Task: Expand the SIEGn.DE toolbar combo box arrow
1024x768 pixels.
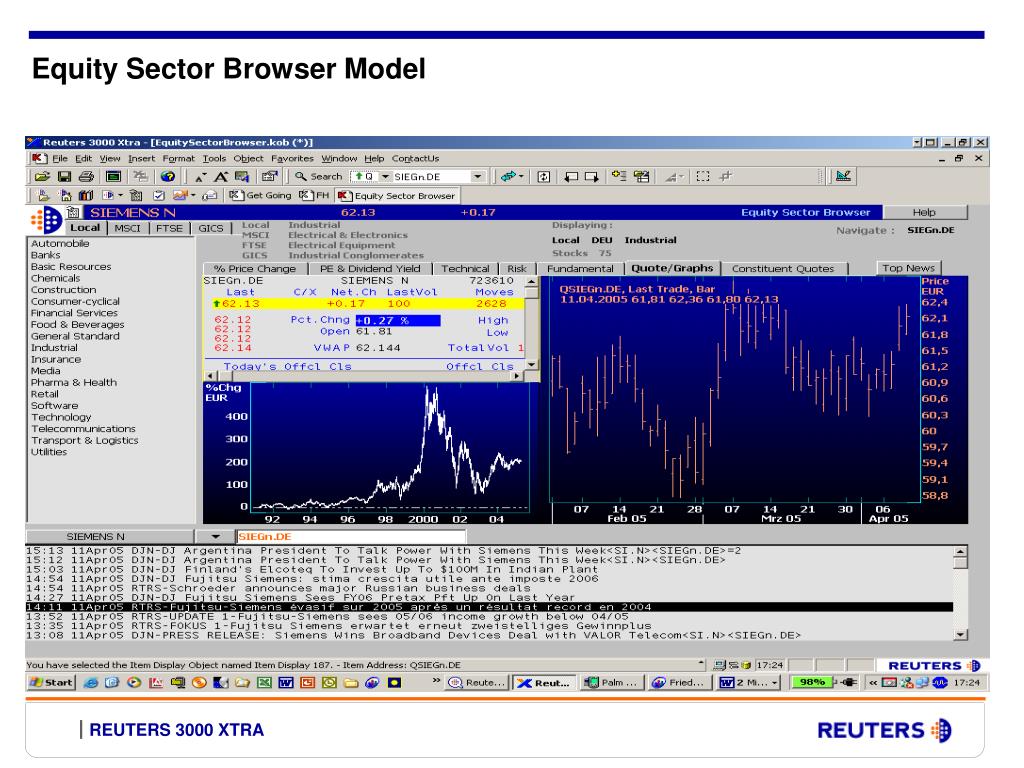Action: pos(477,176)
